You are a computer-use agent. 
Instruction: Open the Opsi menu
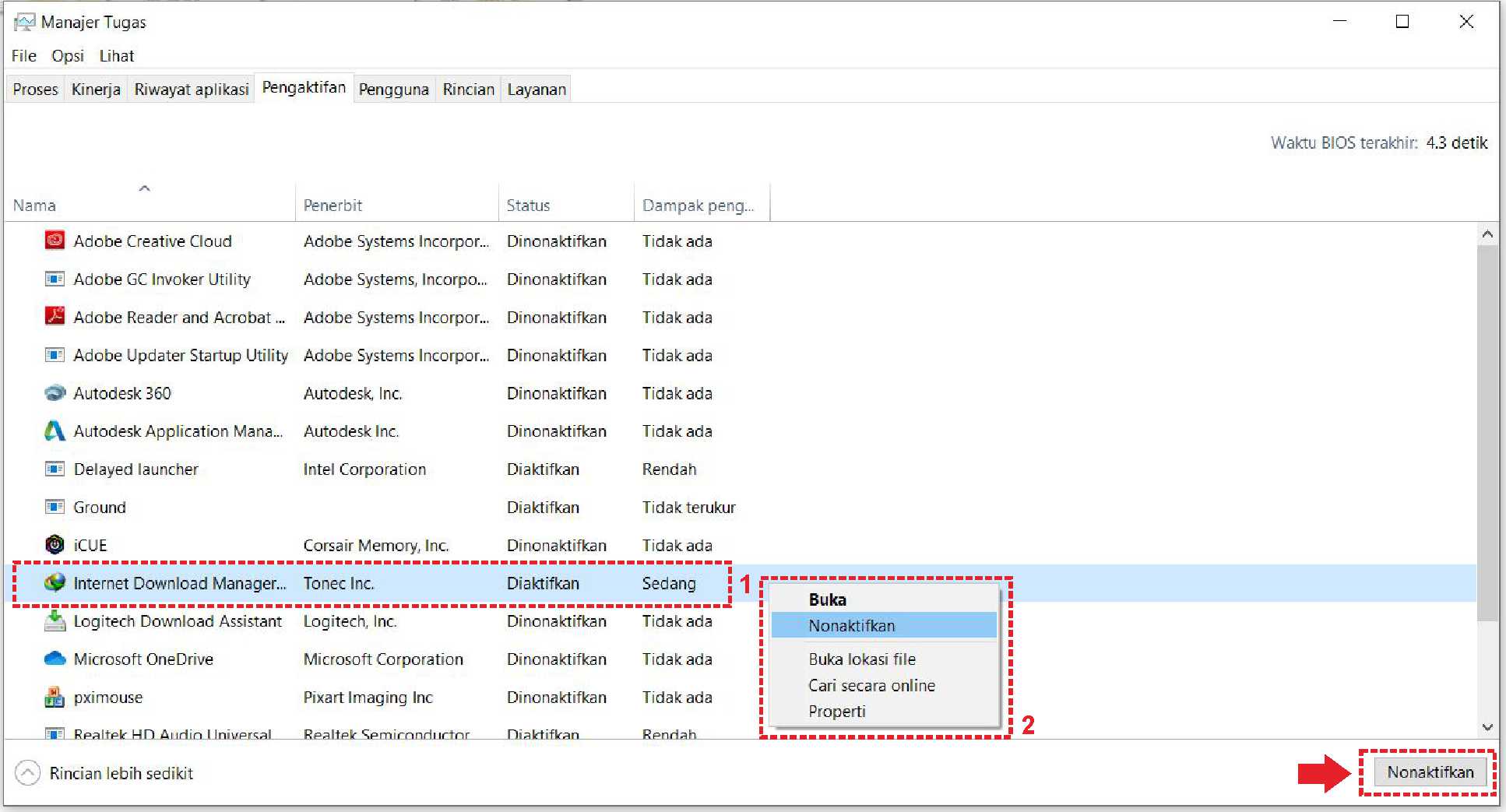68,56
